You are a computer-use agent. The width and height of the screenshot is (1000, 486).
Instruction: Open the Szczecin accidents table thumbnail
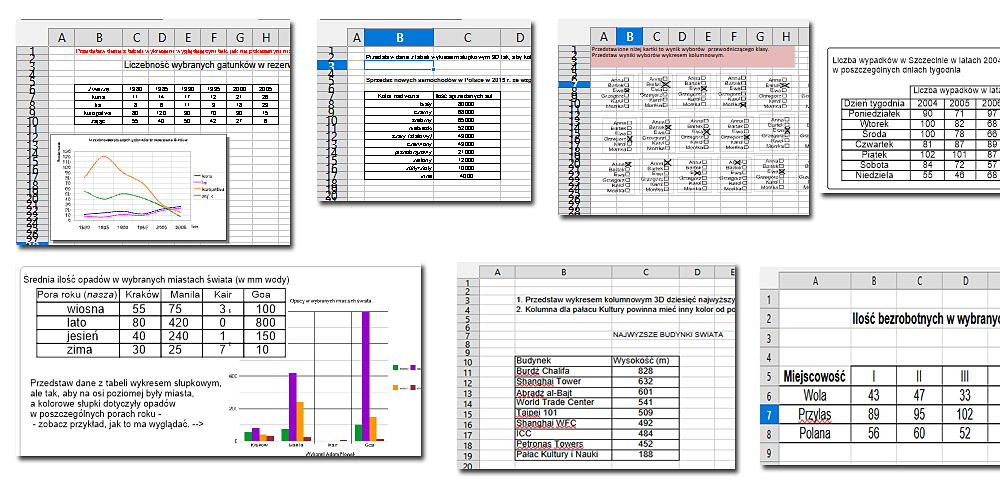click(912, 120)
